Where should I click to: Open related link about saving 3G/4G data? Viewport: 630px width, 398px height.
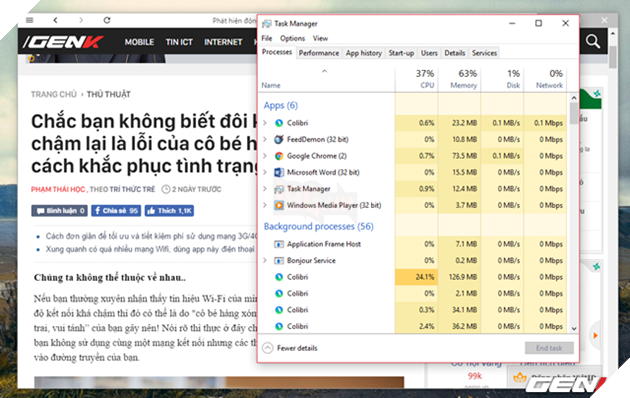[x=151, y=236]
